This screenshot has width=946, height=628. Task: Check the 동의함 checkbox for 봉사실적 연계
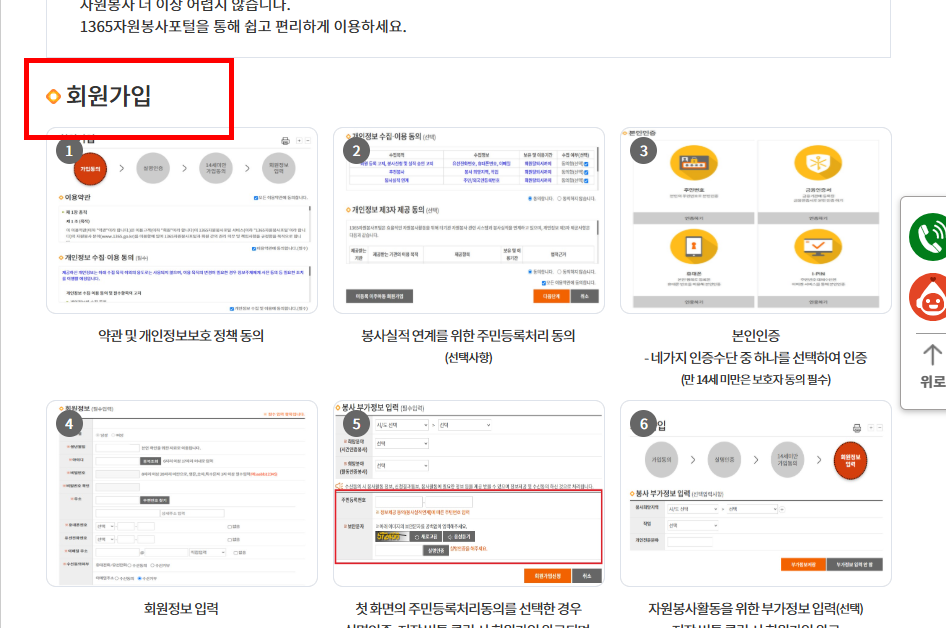[588, 182]
